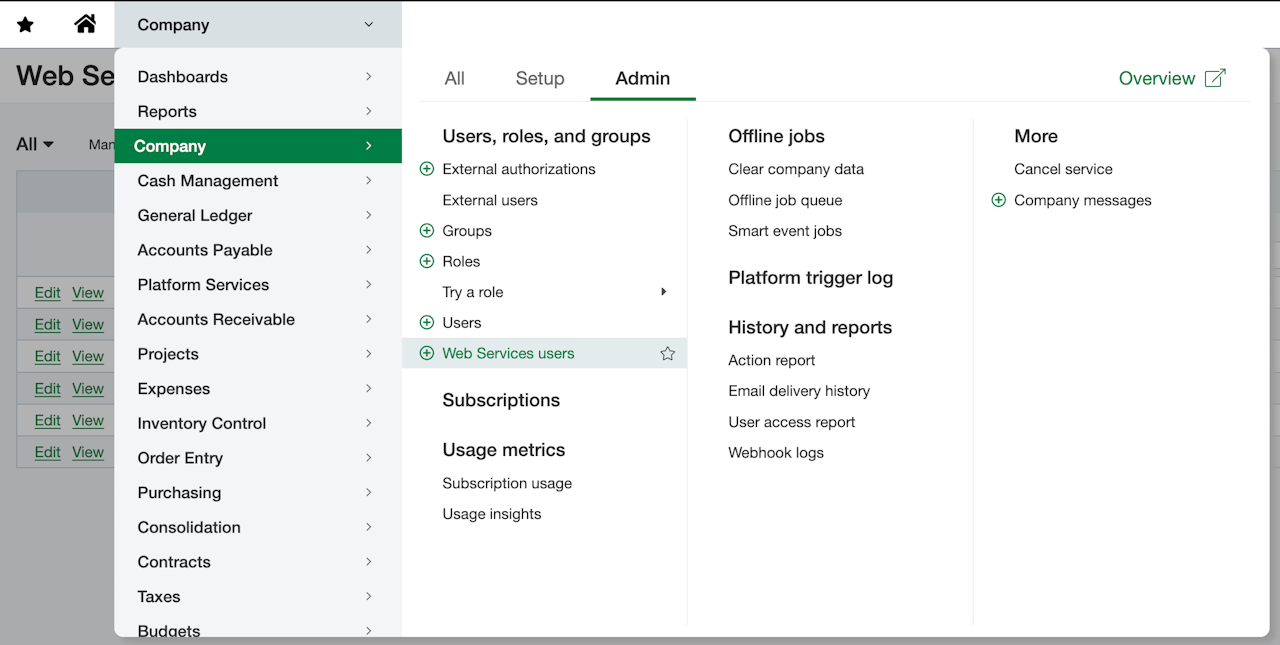
Task: Open Email delivery history
Action: (799, 391)
